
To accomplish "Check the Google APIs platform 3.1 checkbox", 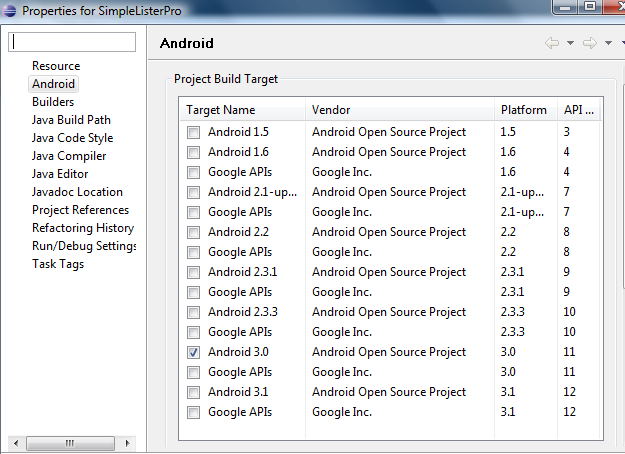I will (x=193, y=412).
